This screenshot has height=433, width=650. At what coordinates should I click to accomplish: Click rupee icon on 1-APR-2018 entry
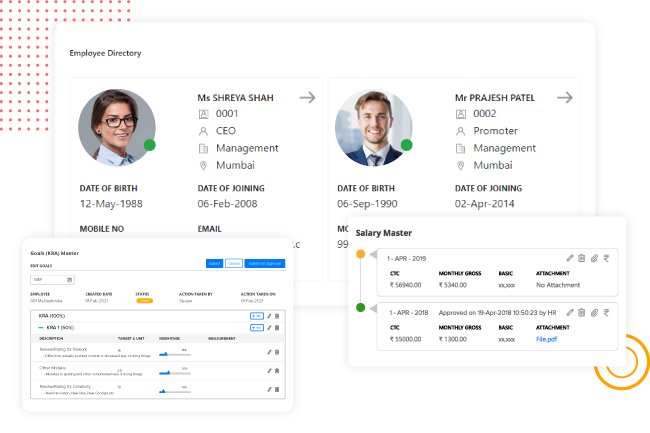(x=608, y=312)
